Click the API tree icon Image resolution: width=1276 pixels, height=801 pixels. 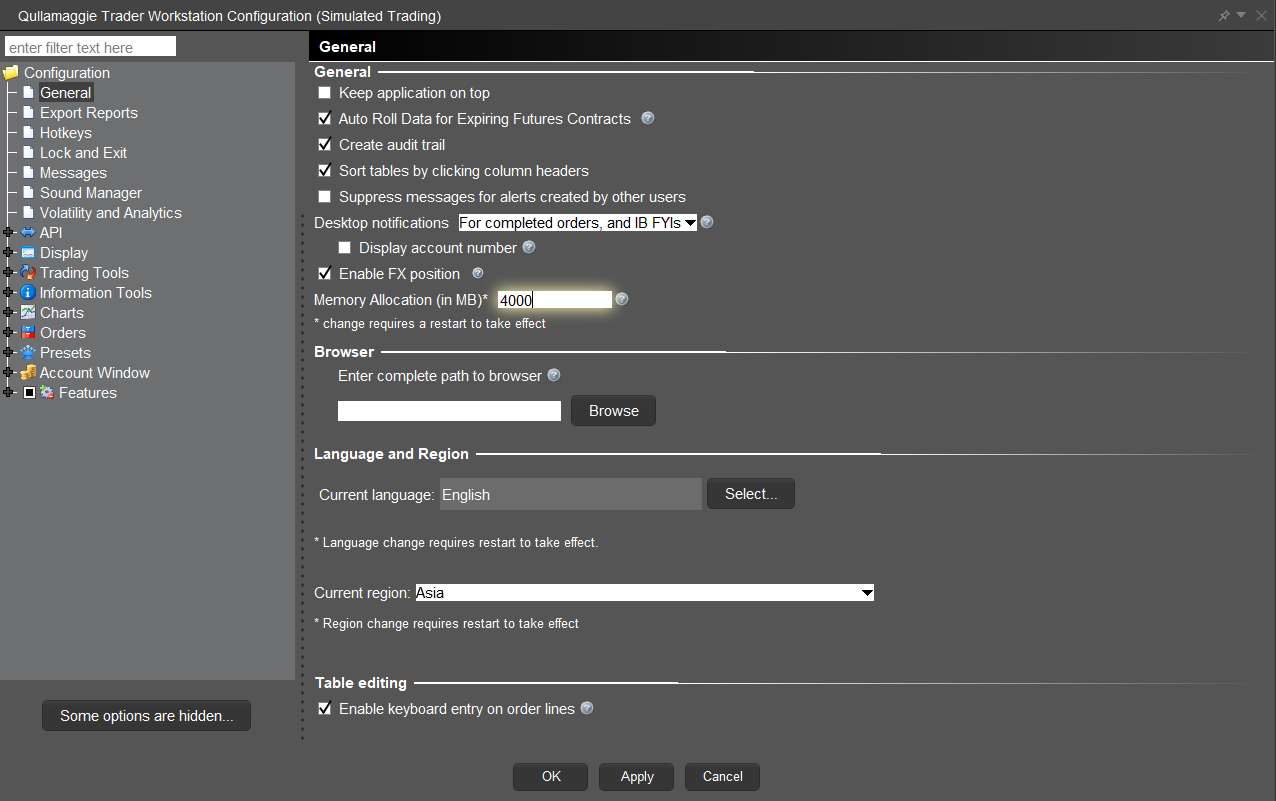(28, 233)
